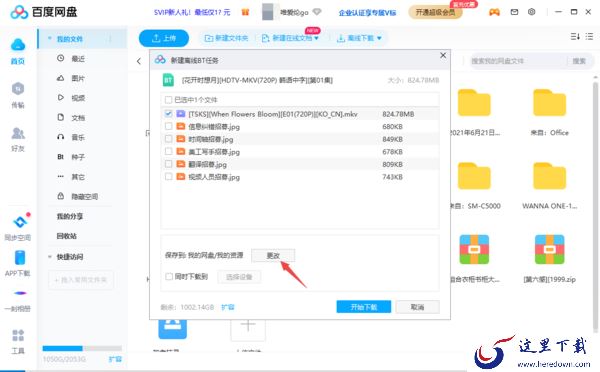The image size is (600, 372).
Task: Open the 来自：SM-C5000 folder
Action: coord(474,176)
